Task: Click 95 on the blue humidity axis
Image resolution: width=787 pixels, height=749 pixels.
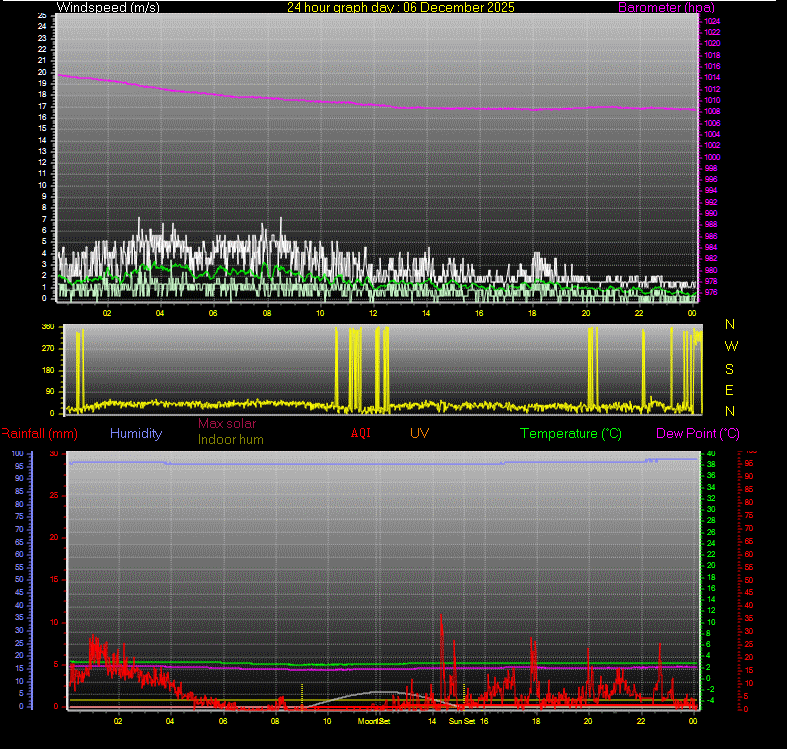Action: (19, 466)
